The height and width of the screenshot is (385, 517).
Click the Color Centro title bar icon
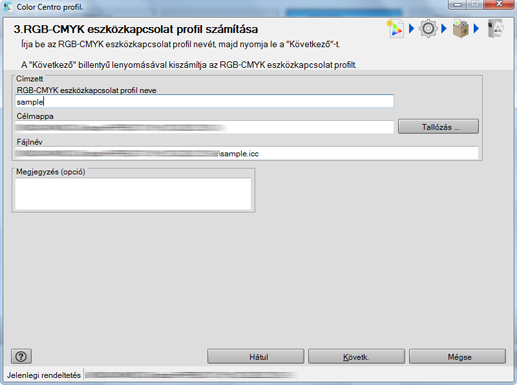[x=8, y=7]
